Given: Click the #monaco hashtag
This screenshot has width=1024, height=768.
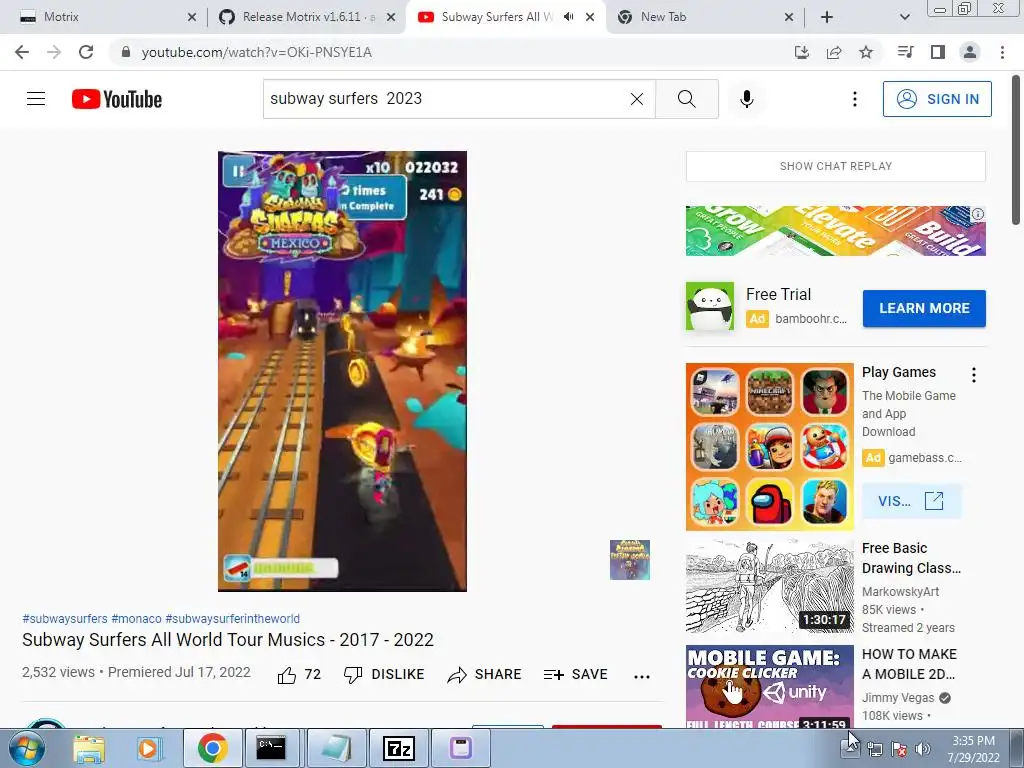Looking at the screenshot, I should [136, 618].
